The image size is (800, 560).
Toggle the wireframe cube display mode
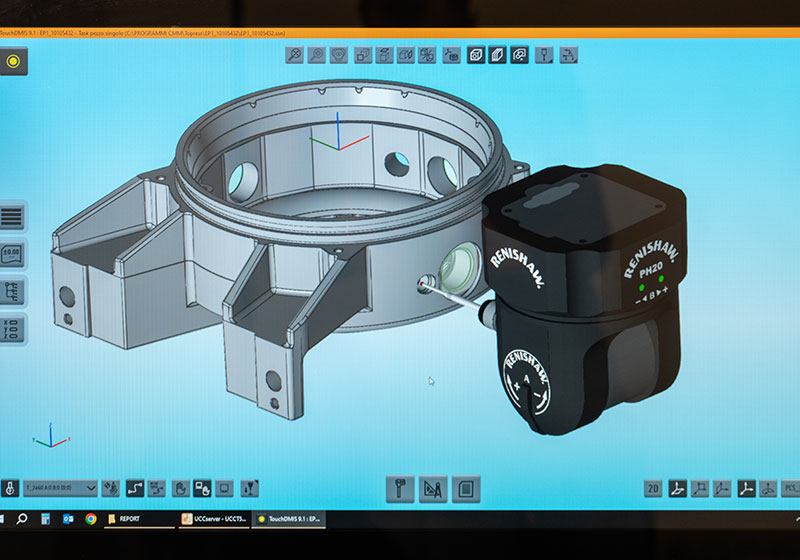[x=476, y=55]
